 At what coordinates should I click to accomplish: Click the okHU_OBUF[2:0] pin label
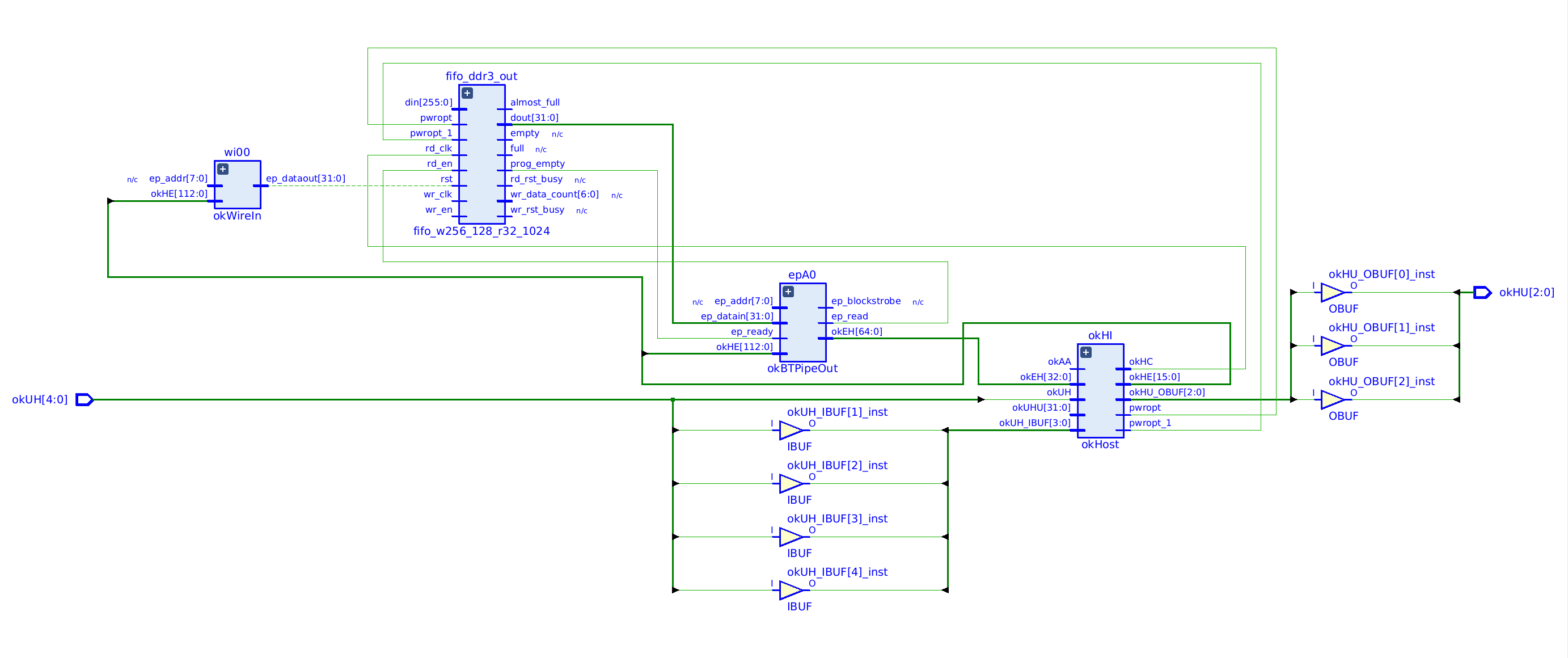1167,392
